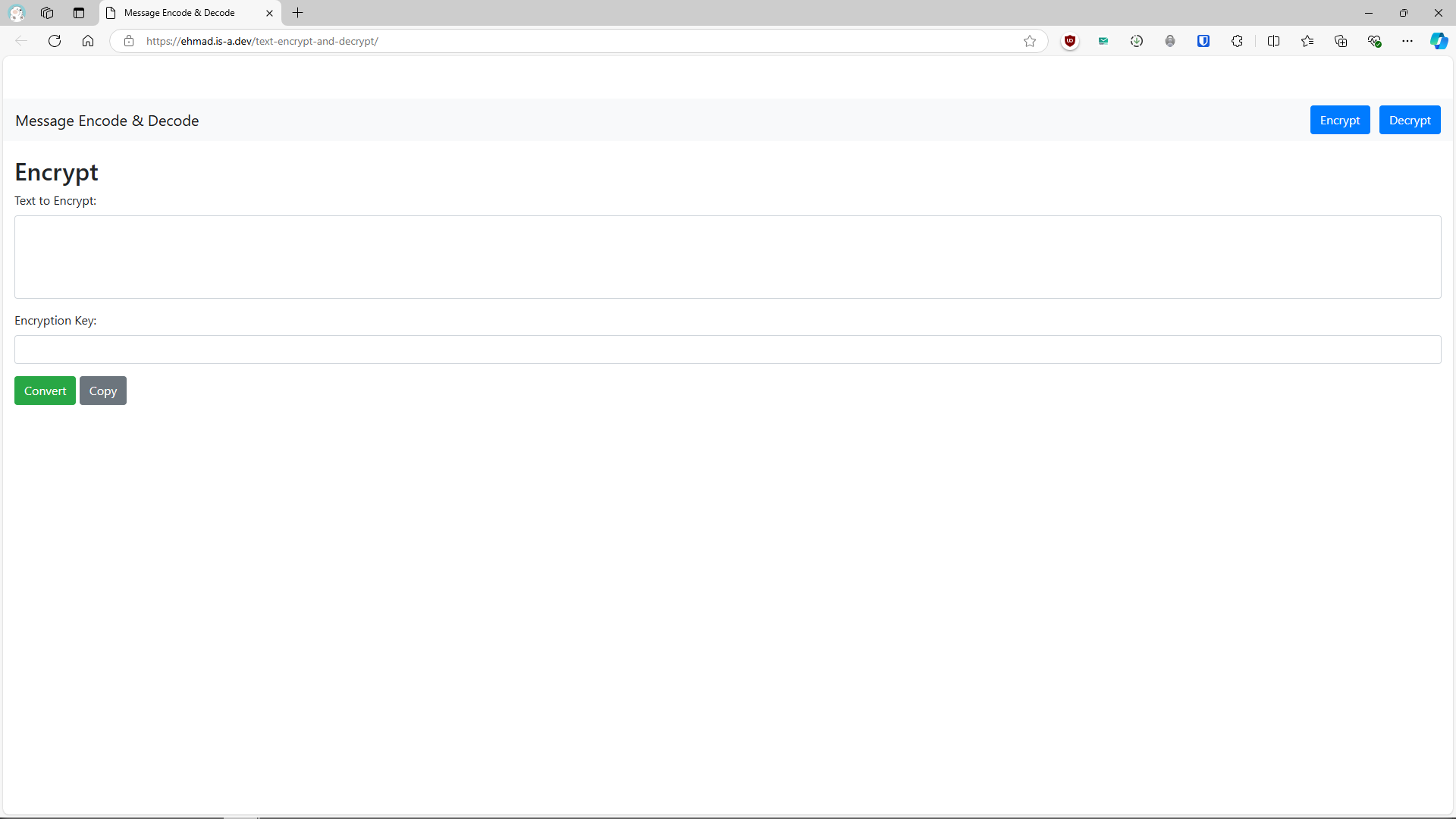Launch the Copilot sidebar
Screen dimensions: 1456x819
tap(1439, 41)
